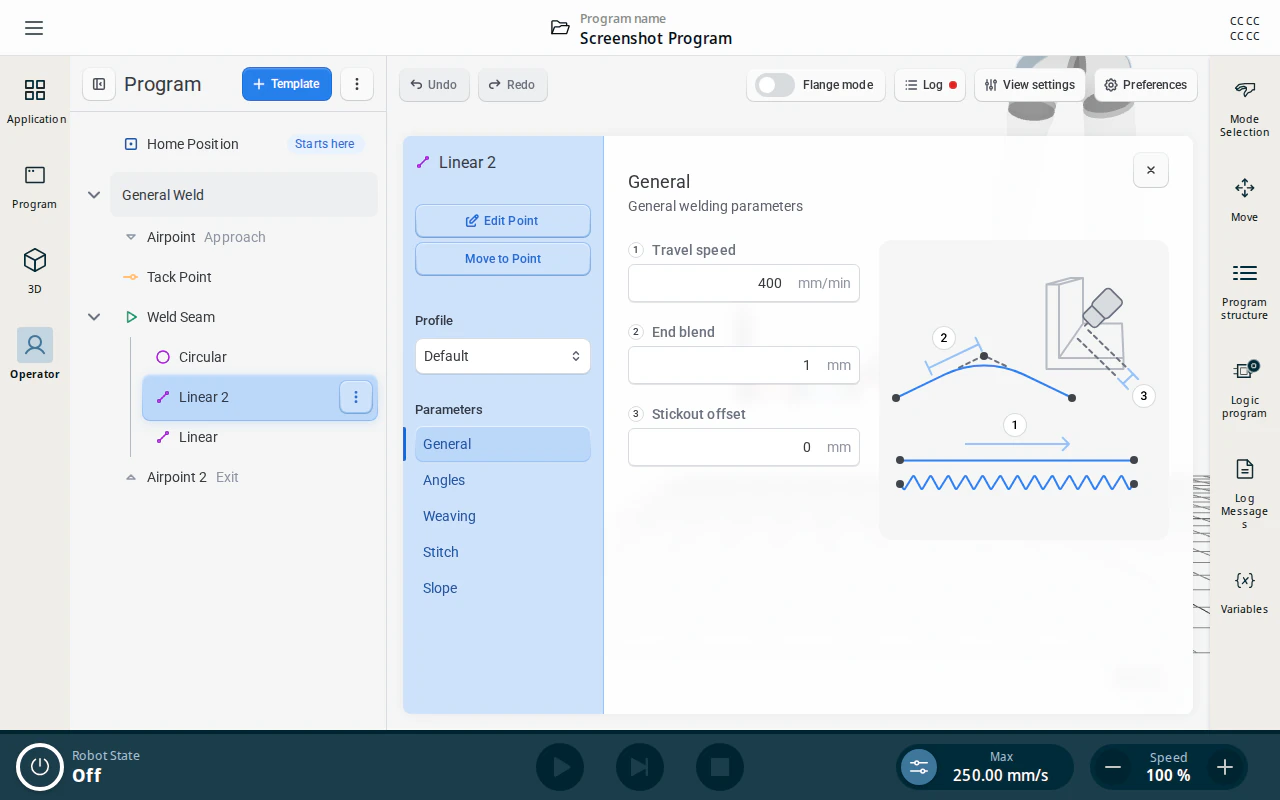Open Linear 2 row options menu
This screenshot has height=800, width=1280.
point(355,397)
